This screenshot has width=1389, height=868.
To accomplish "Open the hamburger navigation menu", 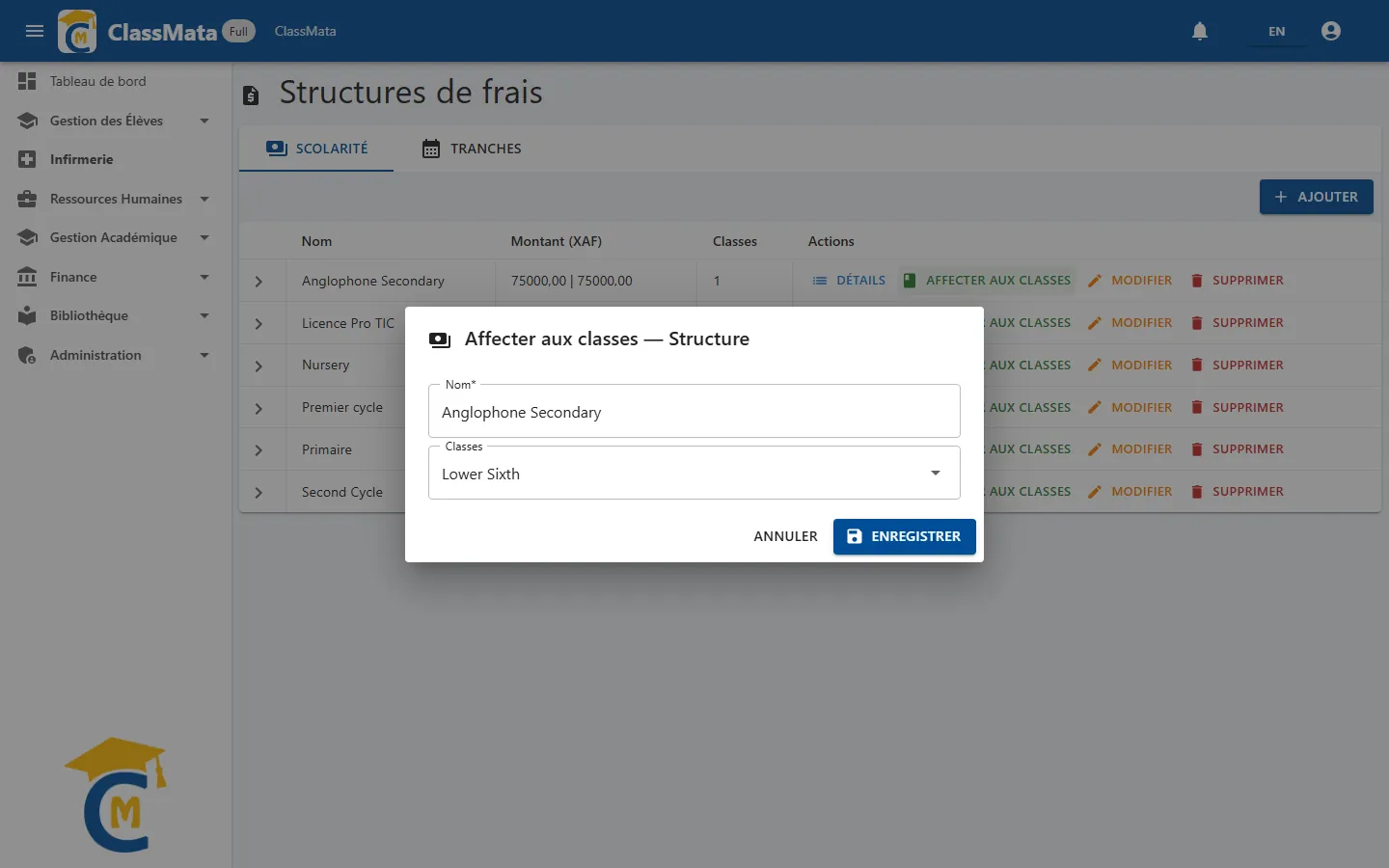I will pyautogui.click(x=35, y=31).
